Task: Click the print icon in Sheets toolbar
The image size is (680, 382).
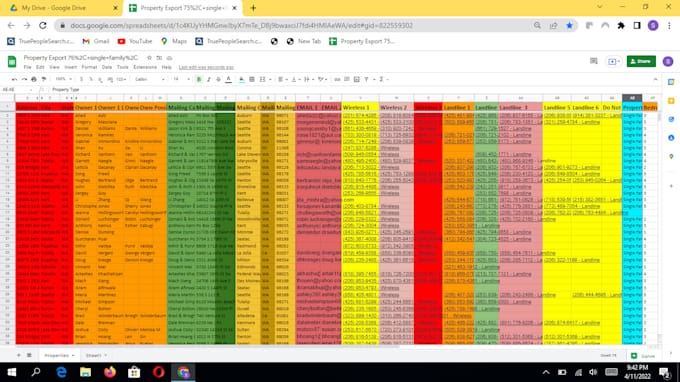Action: 34,79
